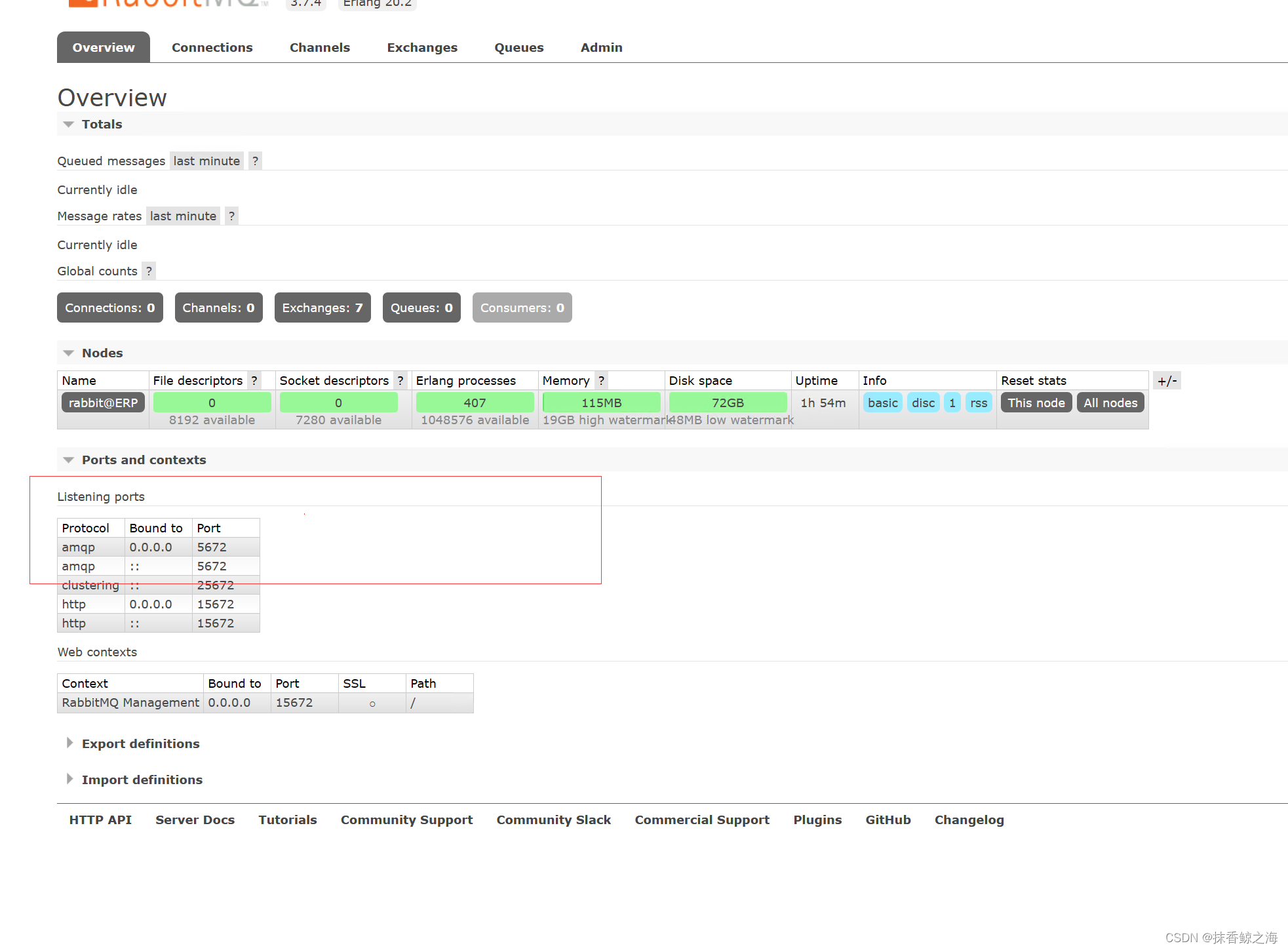Viewport: 1288px width, 950px height.
Task: Open the Tutorials footer link
Action: point(288,820)
